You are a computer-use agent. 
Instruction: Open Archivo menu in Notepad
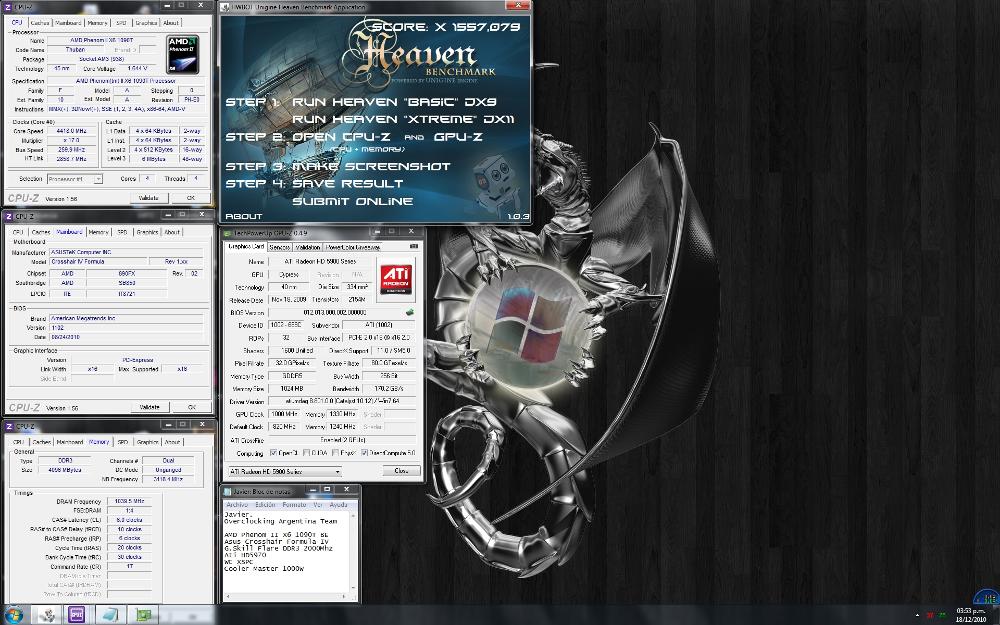coord(237,504)
